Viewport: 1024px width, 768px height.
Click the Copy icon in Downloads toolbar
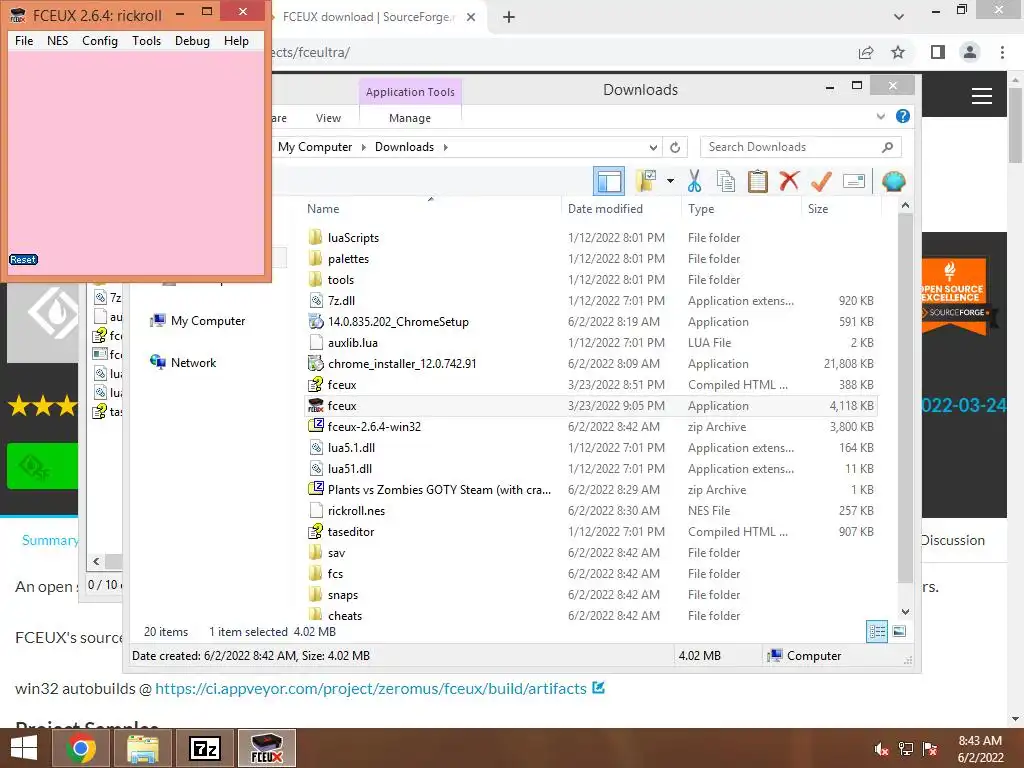click(x=726, y=181)
